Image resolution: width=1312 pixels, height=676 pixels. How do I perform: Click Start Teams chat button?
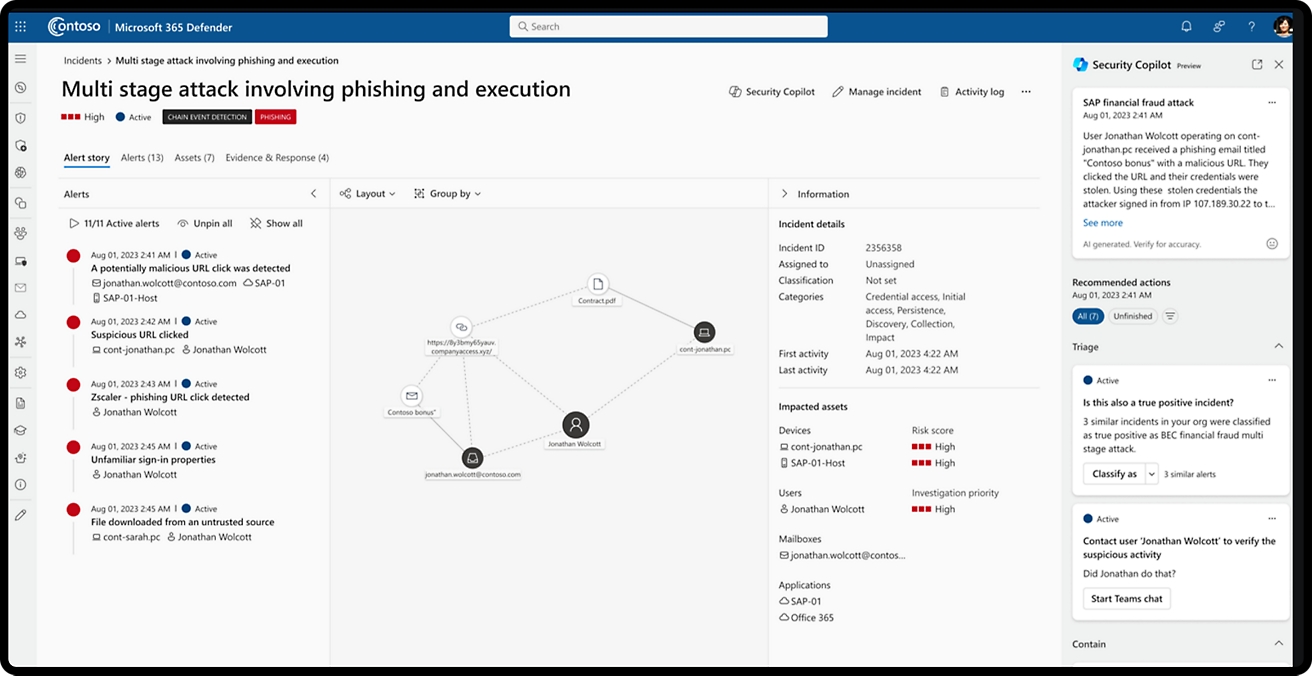(x=1127, y=599)
